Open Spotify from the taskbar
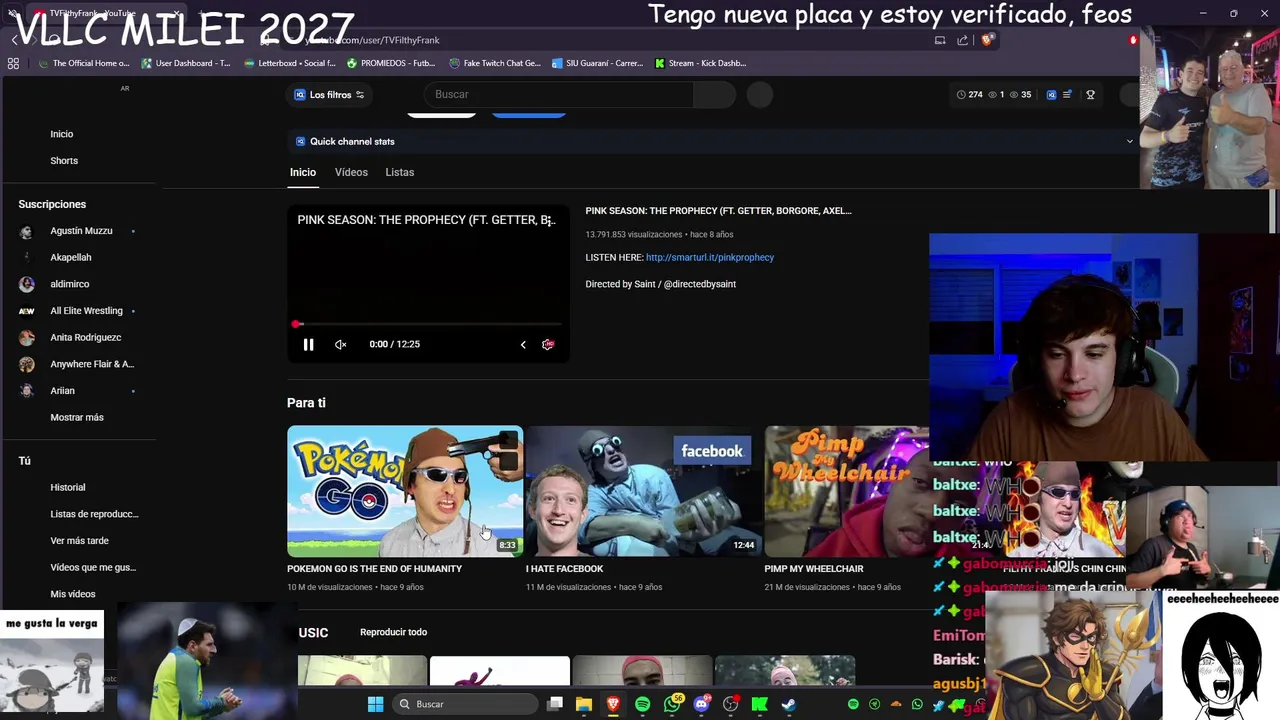 [642, 704]
